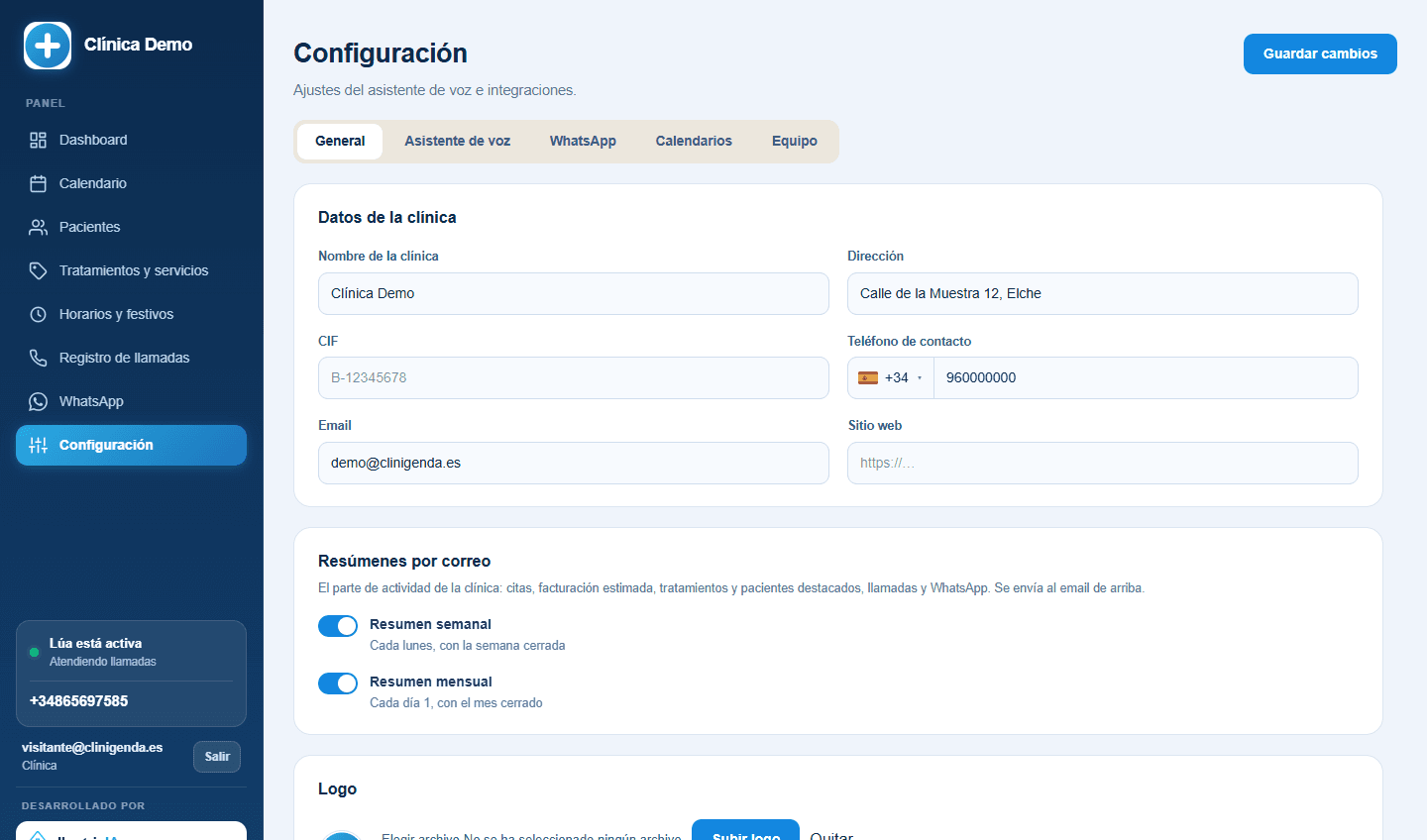Click the phone number +34865697585 text
The height and width of the screenshot is (840, 1427).
click(79, 700)
